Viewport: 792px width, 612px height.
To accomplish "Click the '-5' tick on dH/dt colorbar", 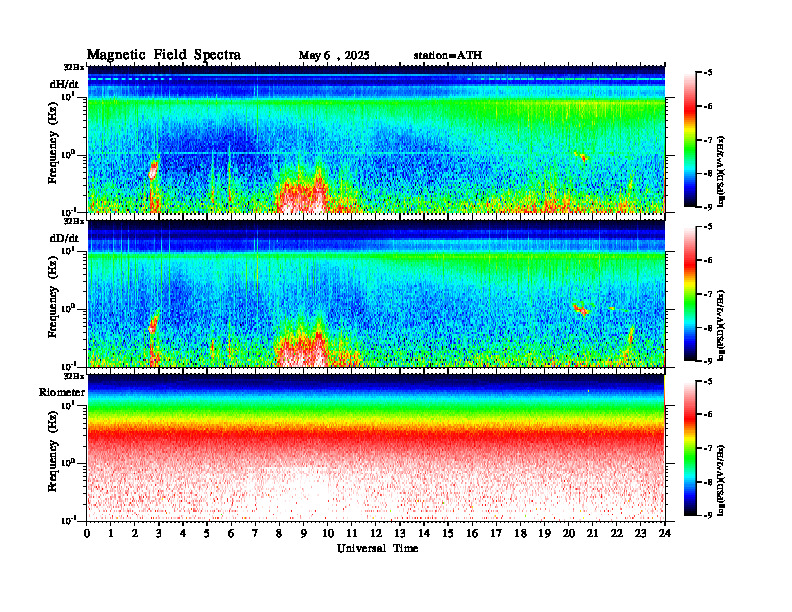I will point(708,73).
